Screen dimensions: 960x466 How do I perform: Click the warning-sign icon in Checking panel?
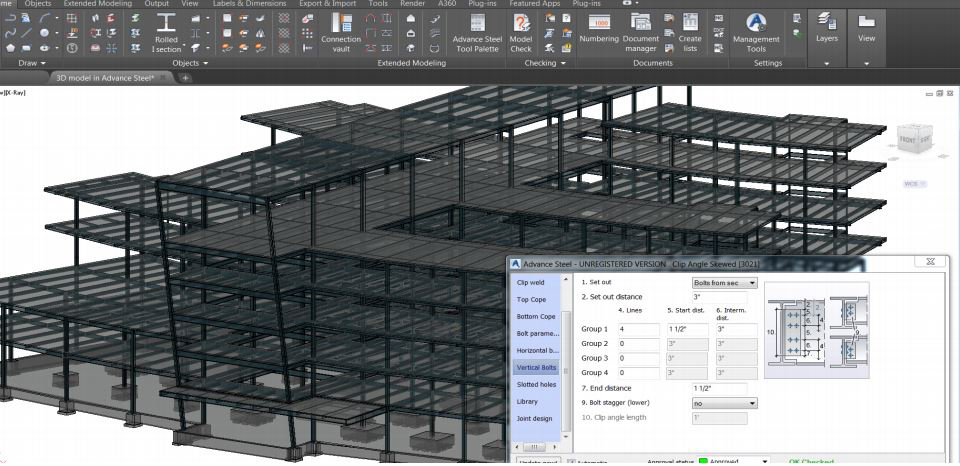[x=566, y=48]
